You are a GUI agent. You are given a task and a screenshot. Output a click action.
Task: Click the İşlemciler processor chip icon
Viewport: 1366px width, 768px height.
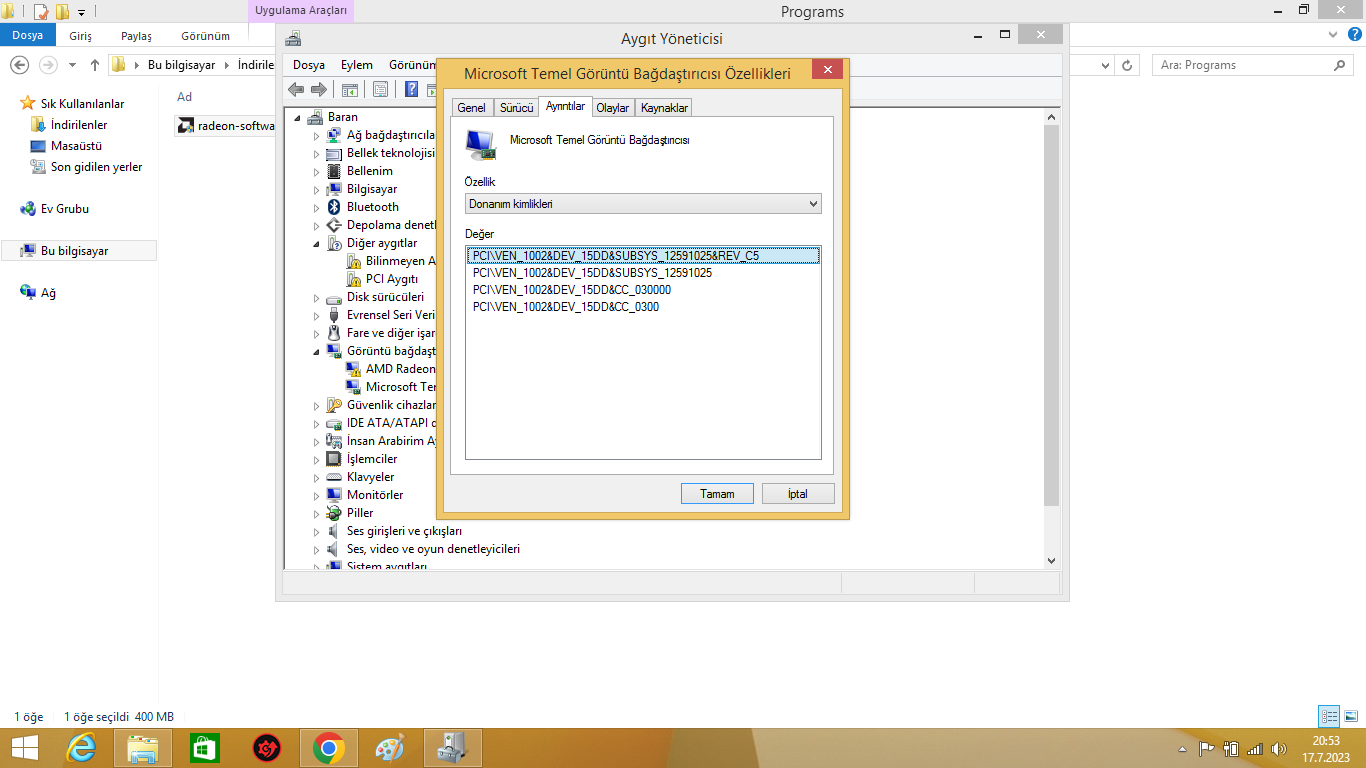tap(334, 459)
